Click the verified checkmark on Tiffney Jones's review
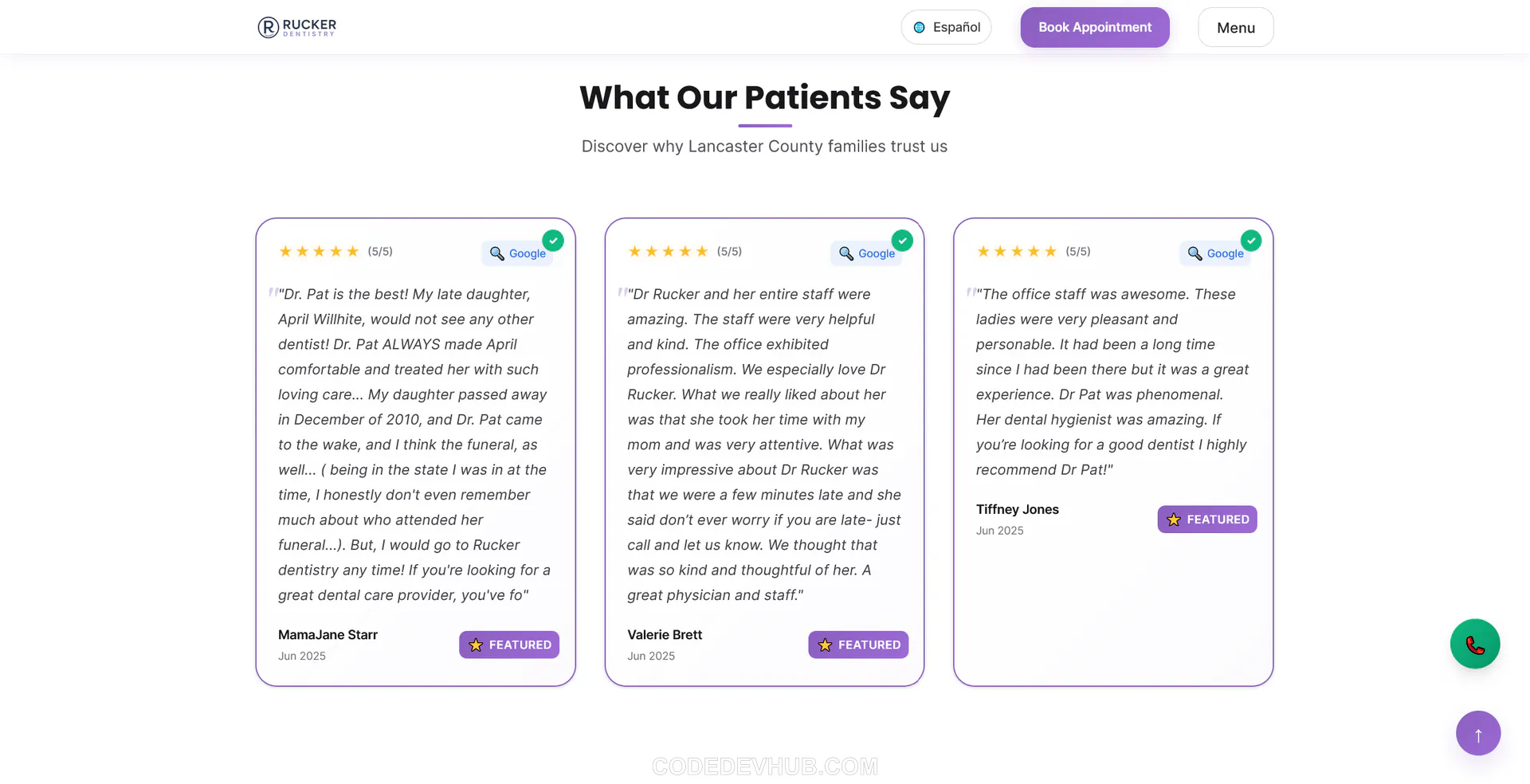 tap(1251, 241)
